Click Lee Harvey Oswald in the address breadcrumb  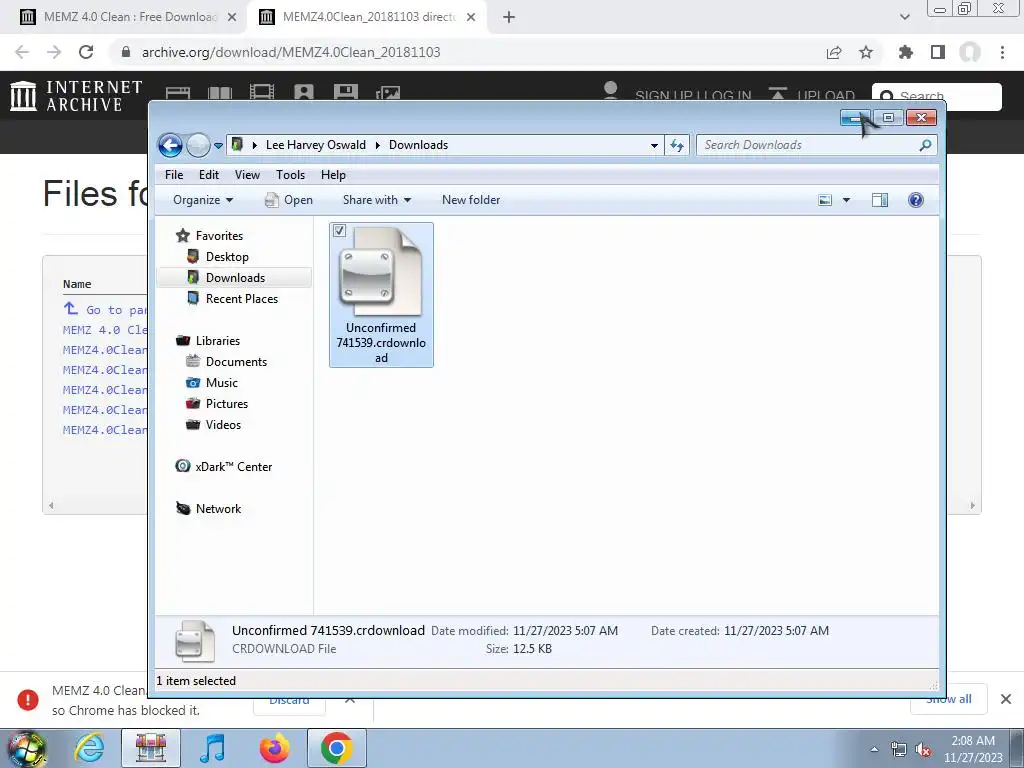pos(315,145)
